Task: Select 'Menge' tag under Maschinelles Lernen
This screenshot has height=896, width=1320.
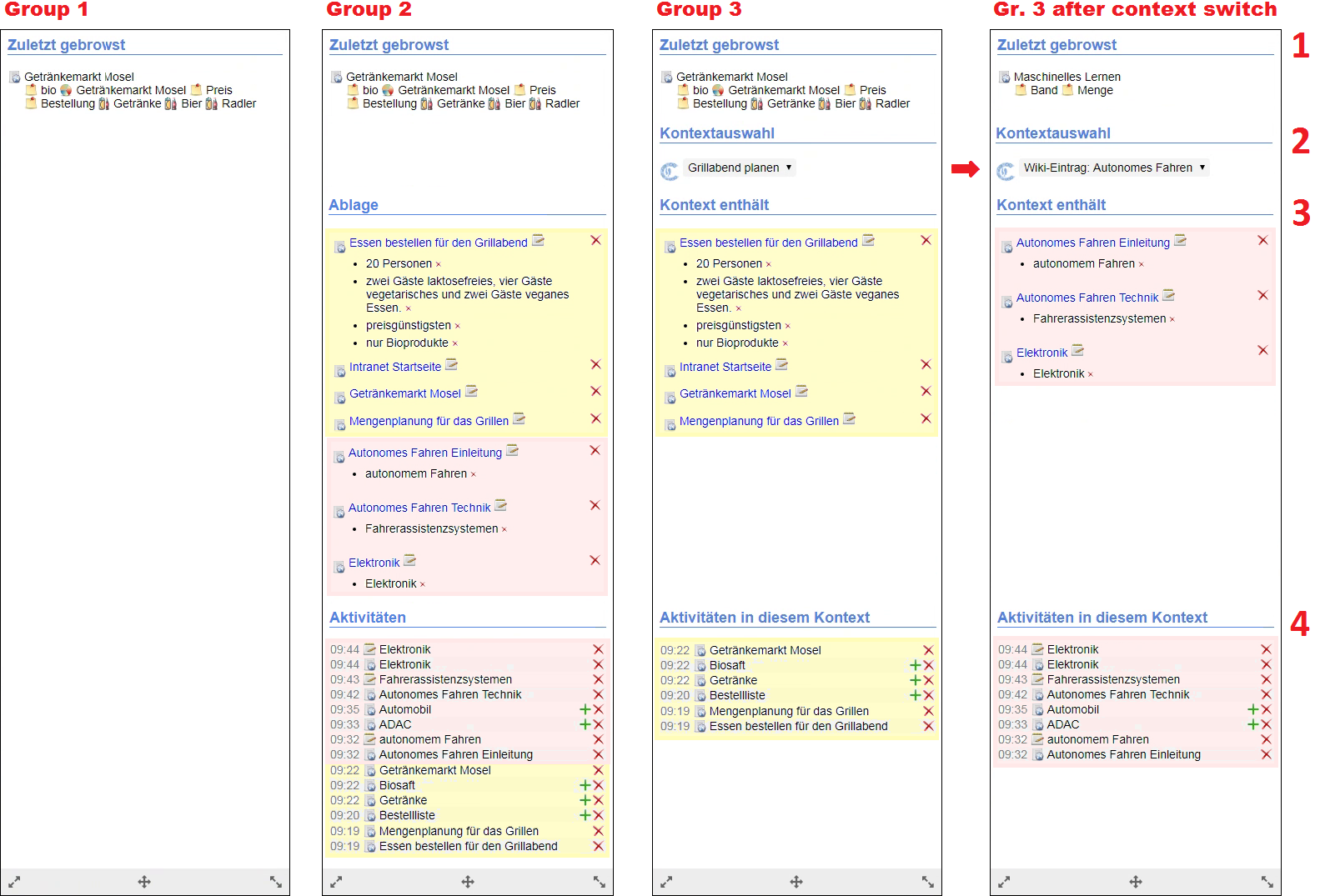Action: click(x=1094, y=90)
